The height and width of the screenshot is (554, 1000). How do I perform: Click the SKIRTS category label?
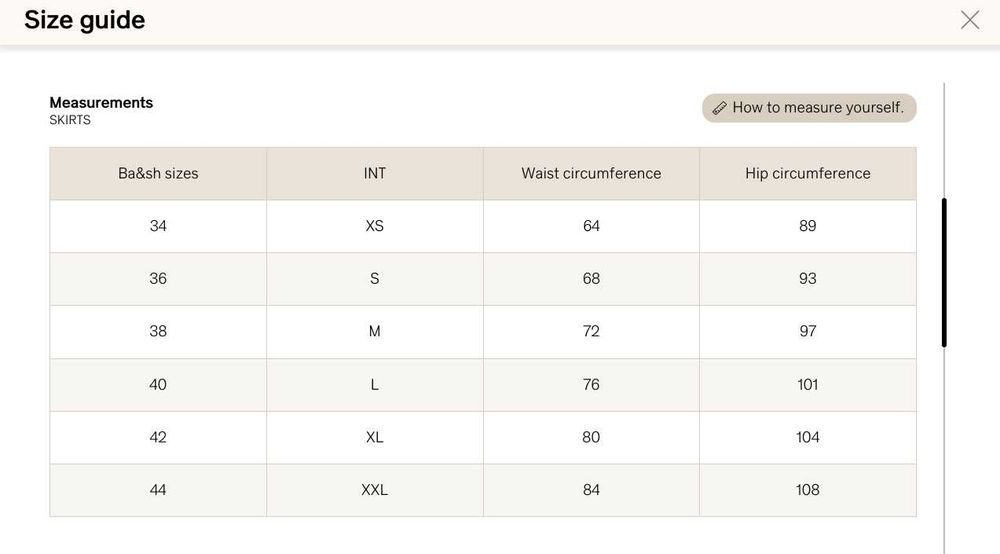tap(70, 120)
